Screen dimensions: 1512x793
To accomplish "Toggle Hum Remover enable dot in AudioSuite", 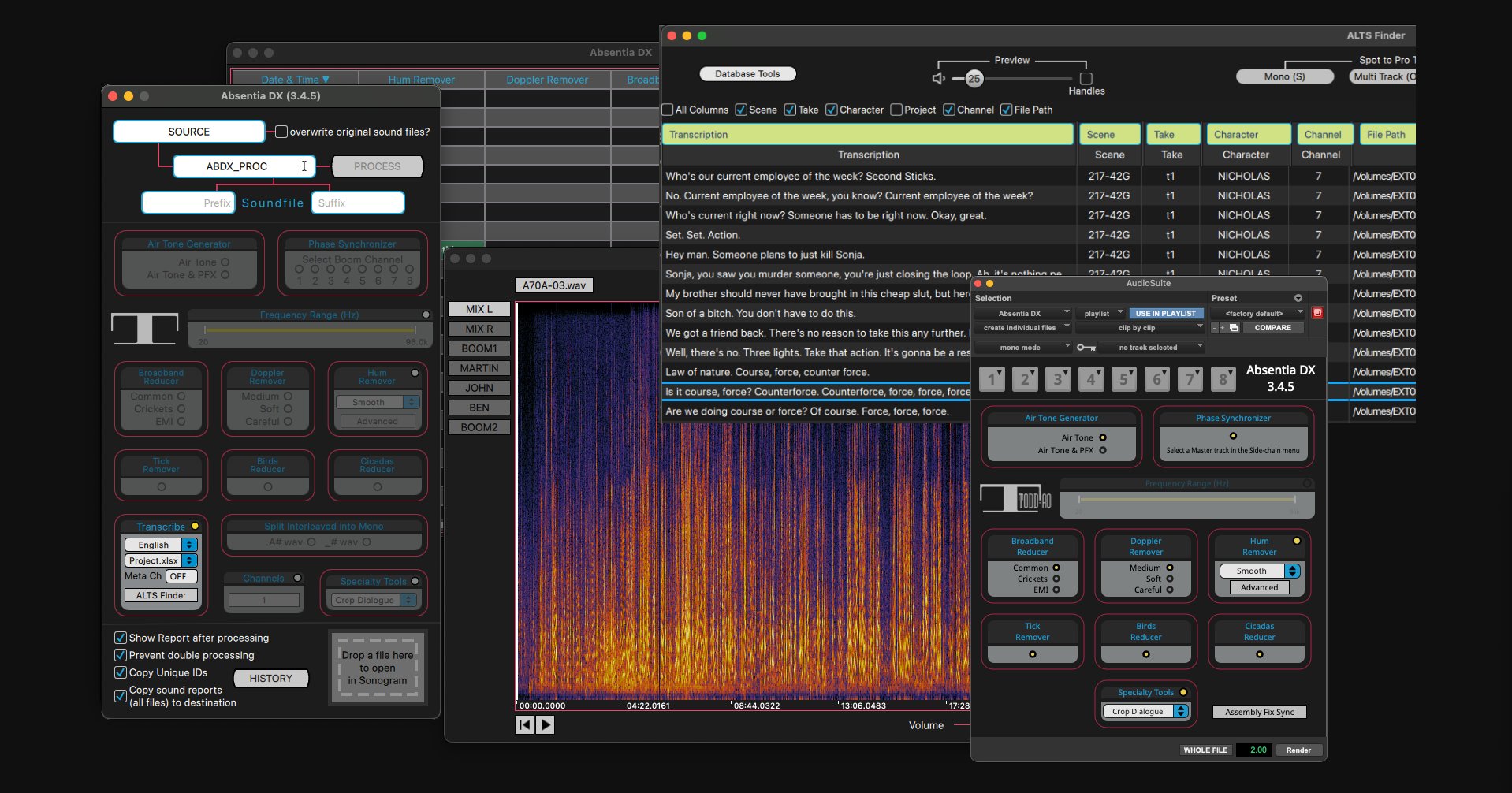I will [1296, 541].
